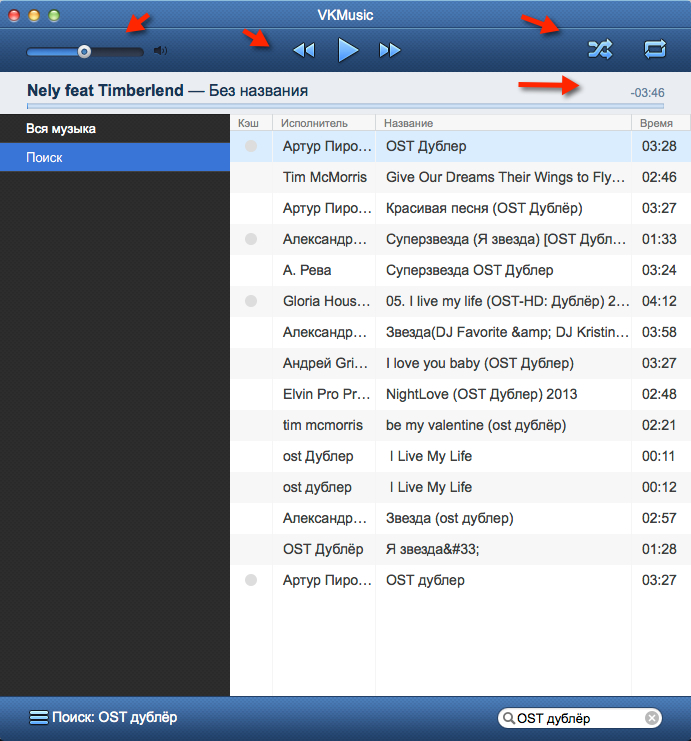This screenshot has width=691, height=741.
Task: Skip to next track with fast-forward button
Action: [389, 50]
